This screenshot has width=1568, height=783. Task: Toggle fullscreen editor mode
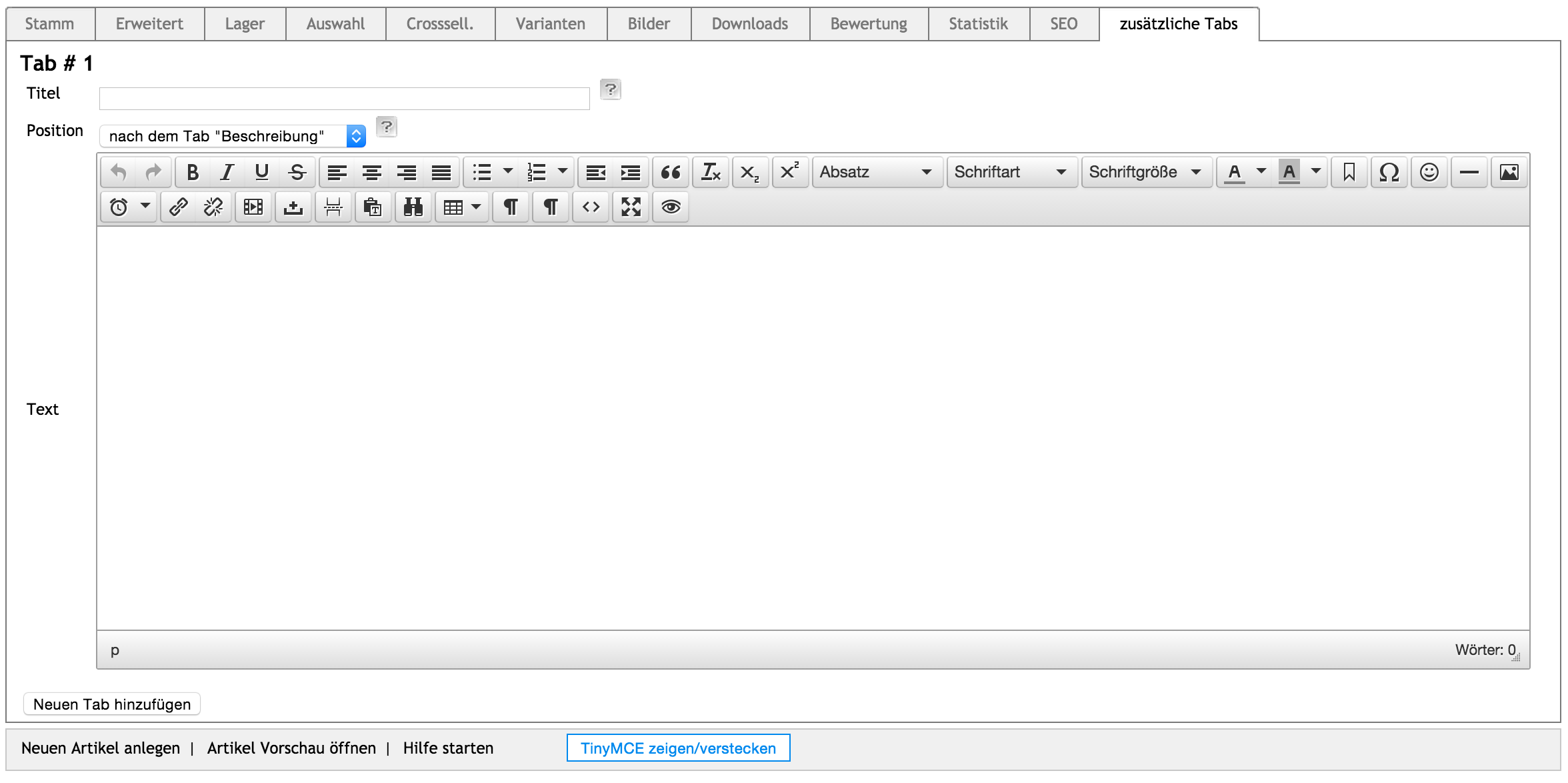631,207
